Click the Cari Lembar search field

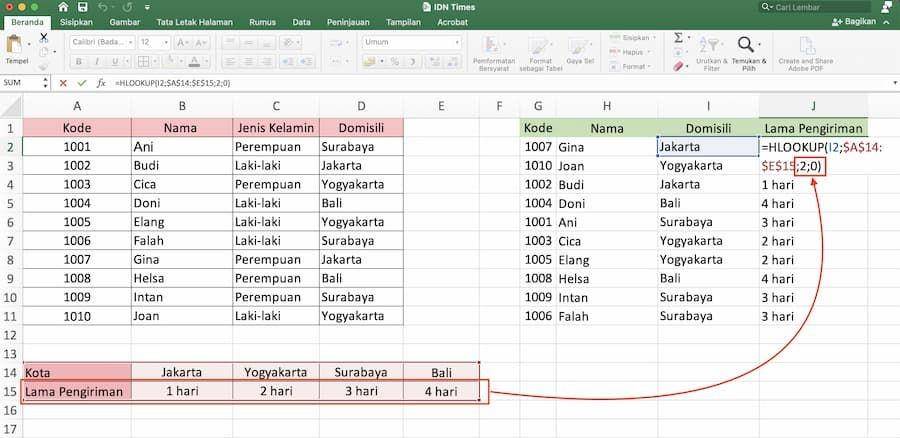pyautogui.click(x=815, y=7)
